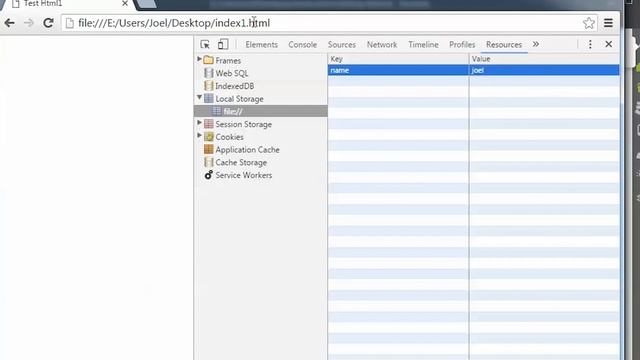This screenshot has width=640, height=360.
Task: Expand the Cookies tree node
Action: [199, 135]
